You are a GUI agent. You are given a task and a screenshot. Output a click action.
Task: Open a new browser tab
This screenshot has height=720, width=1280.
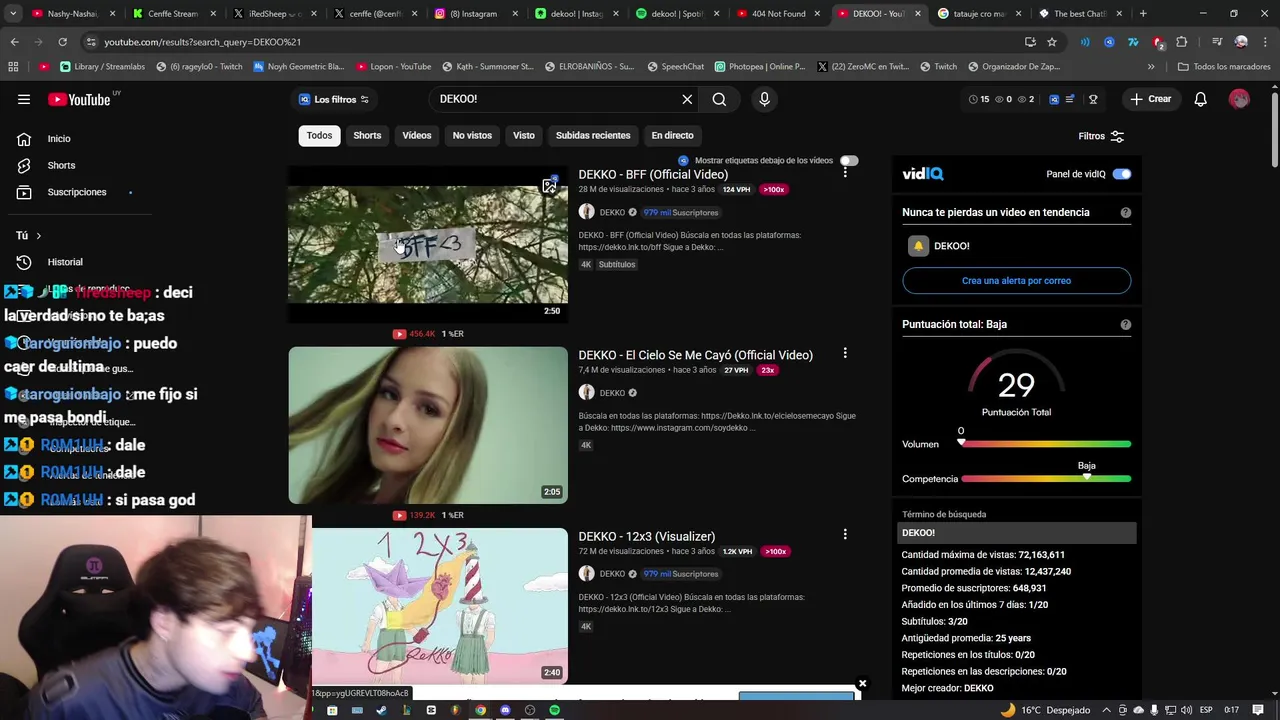pyautogui.click(x=1143, y=14)
